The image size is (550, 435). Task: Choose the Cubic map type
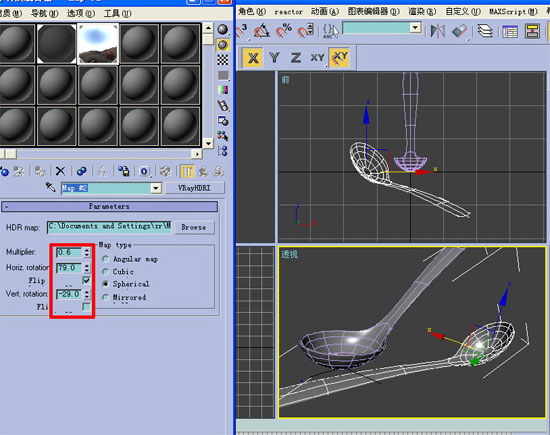point(105,272)
